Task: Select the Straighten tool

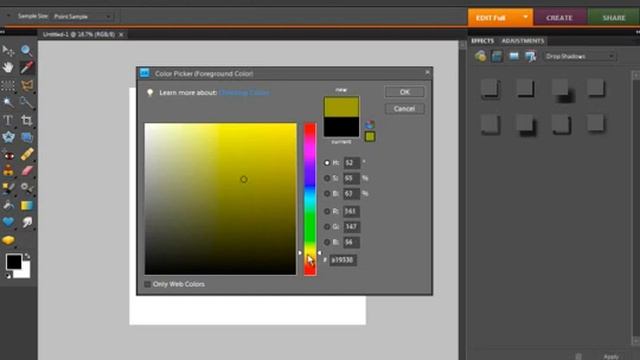Action: point(27,137)
